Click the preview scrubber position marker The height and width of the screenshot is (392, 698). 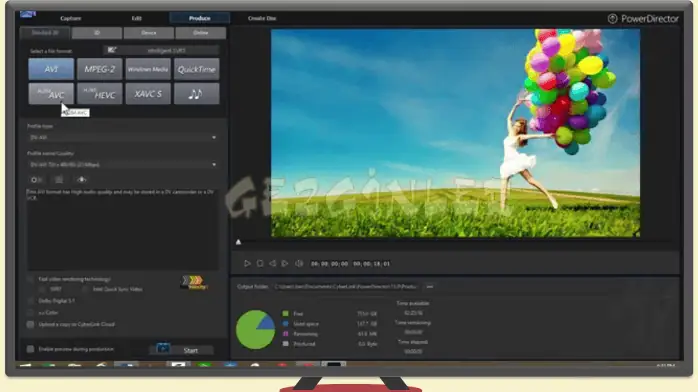pyautogui.click(x=238, y=242)
